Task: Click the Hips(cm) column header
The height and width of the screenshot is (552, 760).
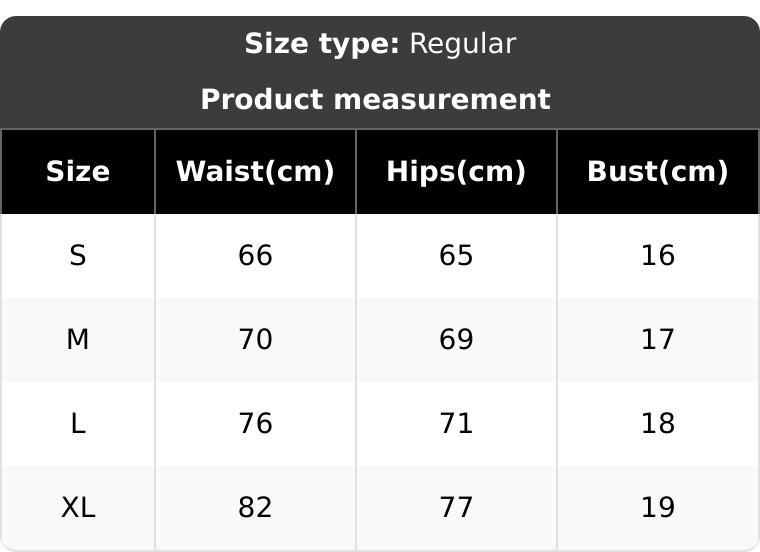Action: coord(456,172)
